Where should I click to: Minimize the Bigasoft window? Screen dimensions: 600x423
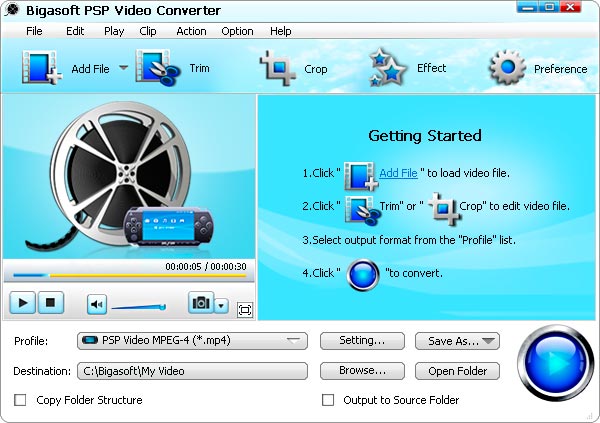(x=527, y=7)
